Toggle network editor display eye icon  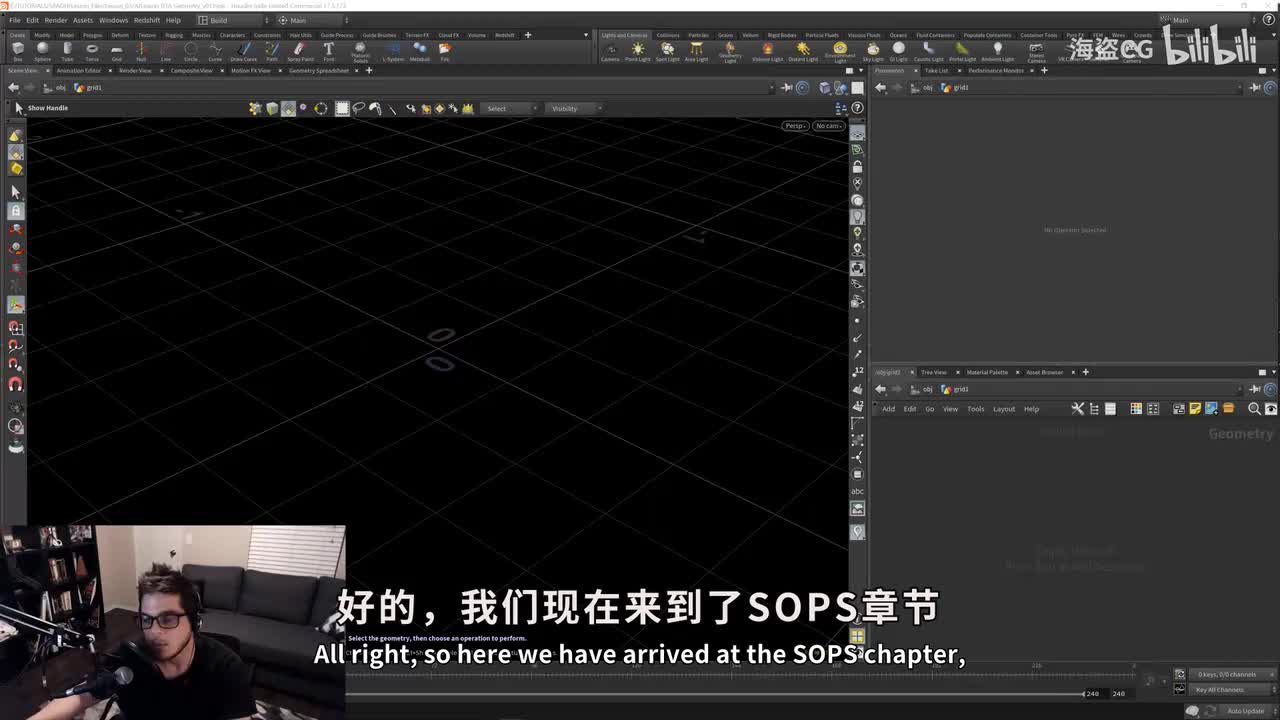[x=1271, y=409]
